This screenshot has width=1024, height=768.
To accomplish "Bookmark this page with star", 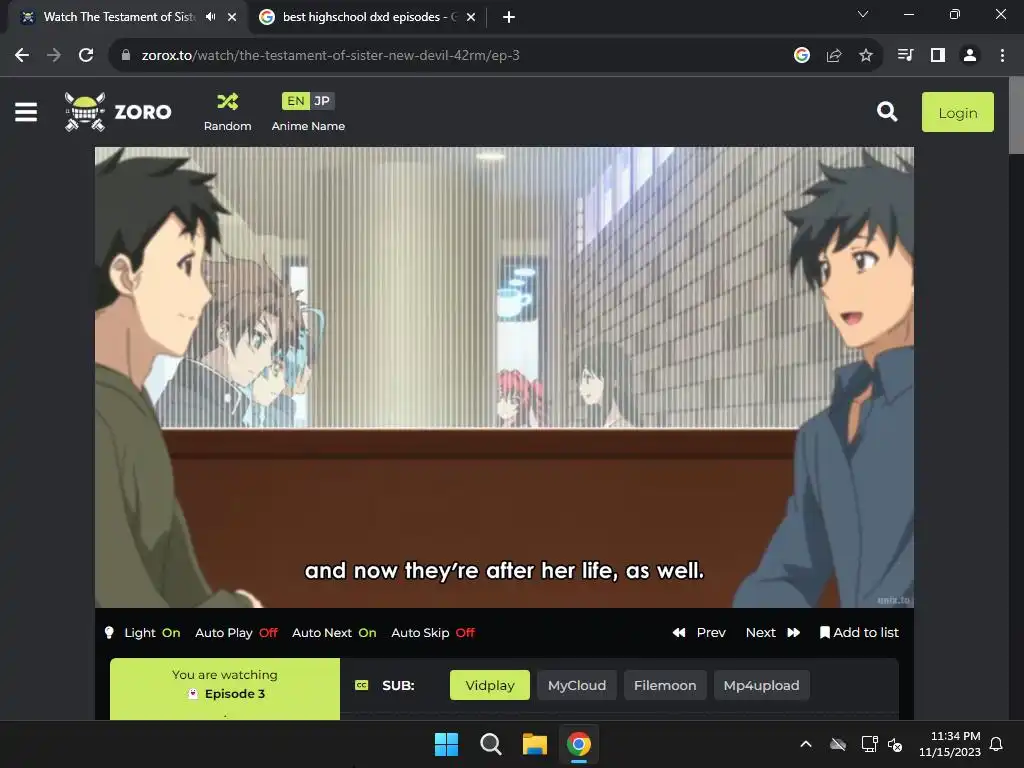I will coord(866,56).
